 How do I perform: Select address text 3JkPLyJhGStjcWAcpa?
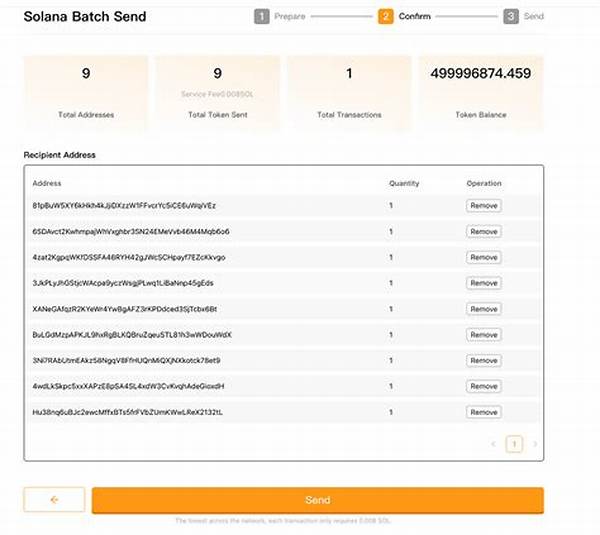click(123, 283)
